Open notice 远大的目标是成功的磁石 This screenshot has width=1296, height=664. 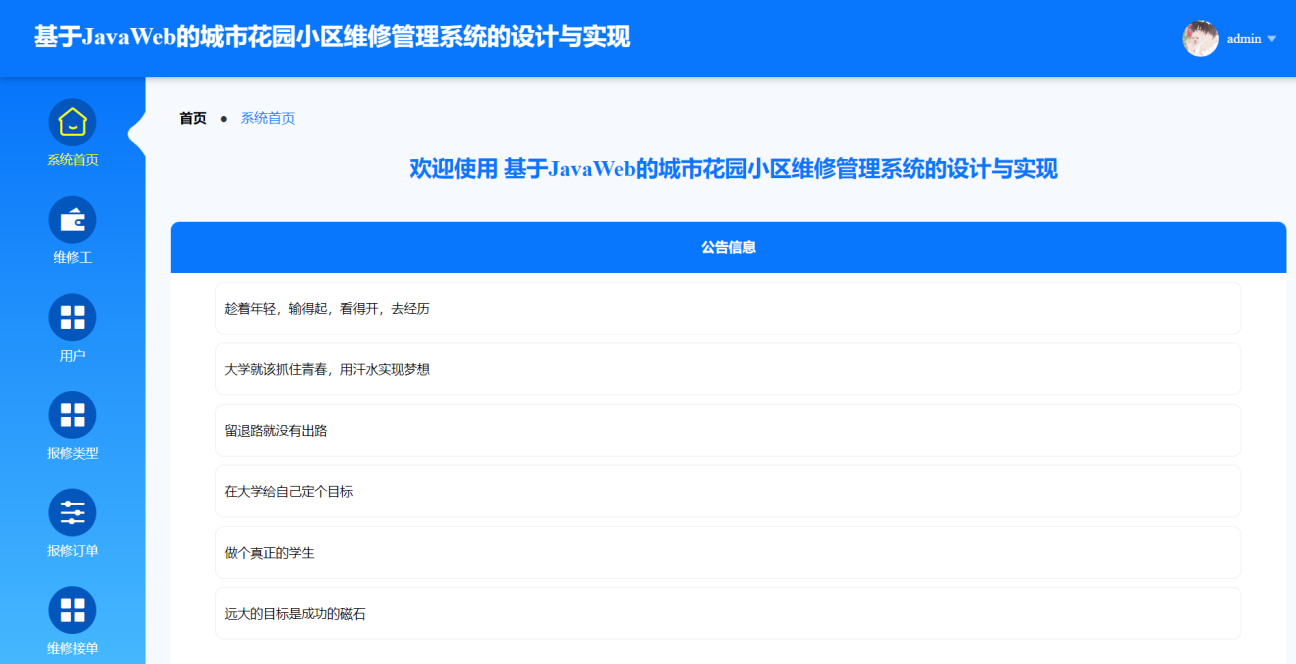728,613
